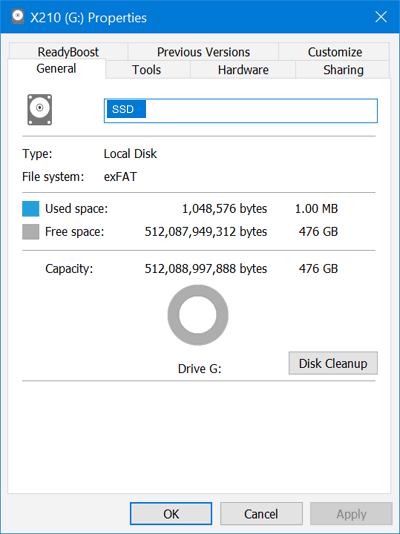
Task: Click the 'exFAT' file system value
Action: pos(120,177)
